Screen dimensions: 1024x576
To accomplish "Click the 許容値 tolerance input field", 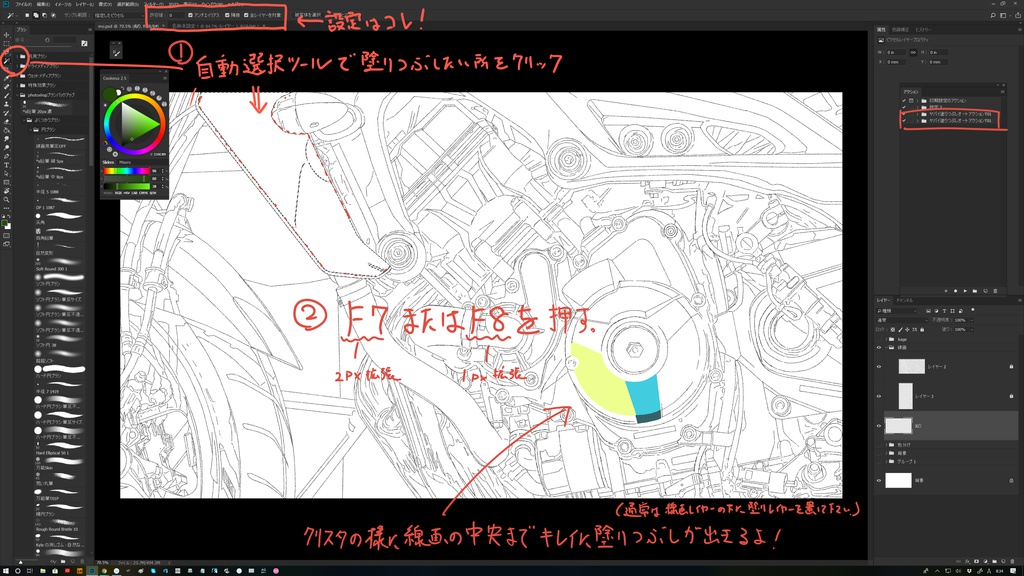I will coord(176,15).
